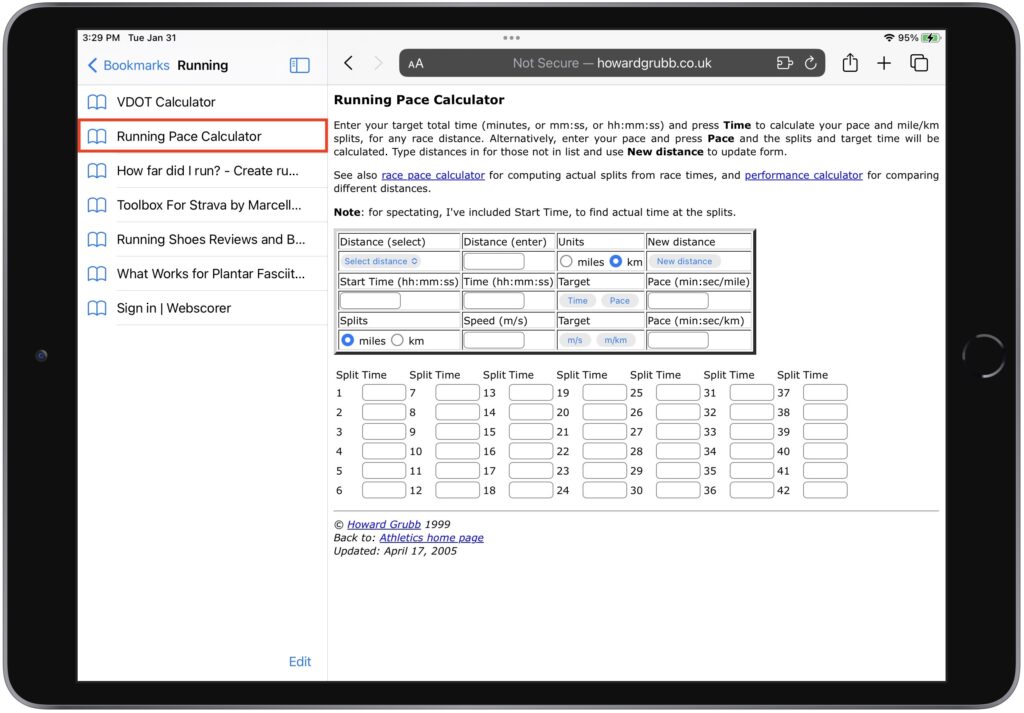Tap book icon beside Running Pace Calculator
Screen dimensions: 1024x713
point(97,136)
